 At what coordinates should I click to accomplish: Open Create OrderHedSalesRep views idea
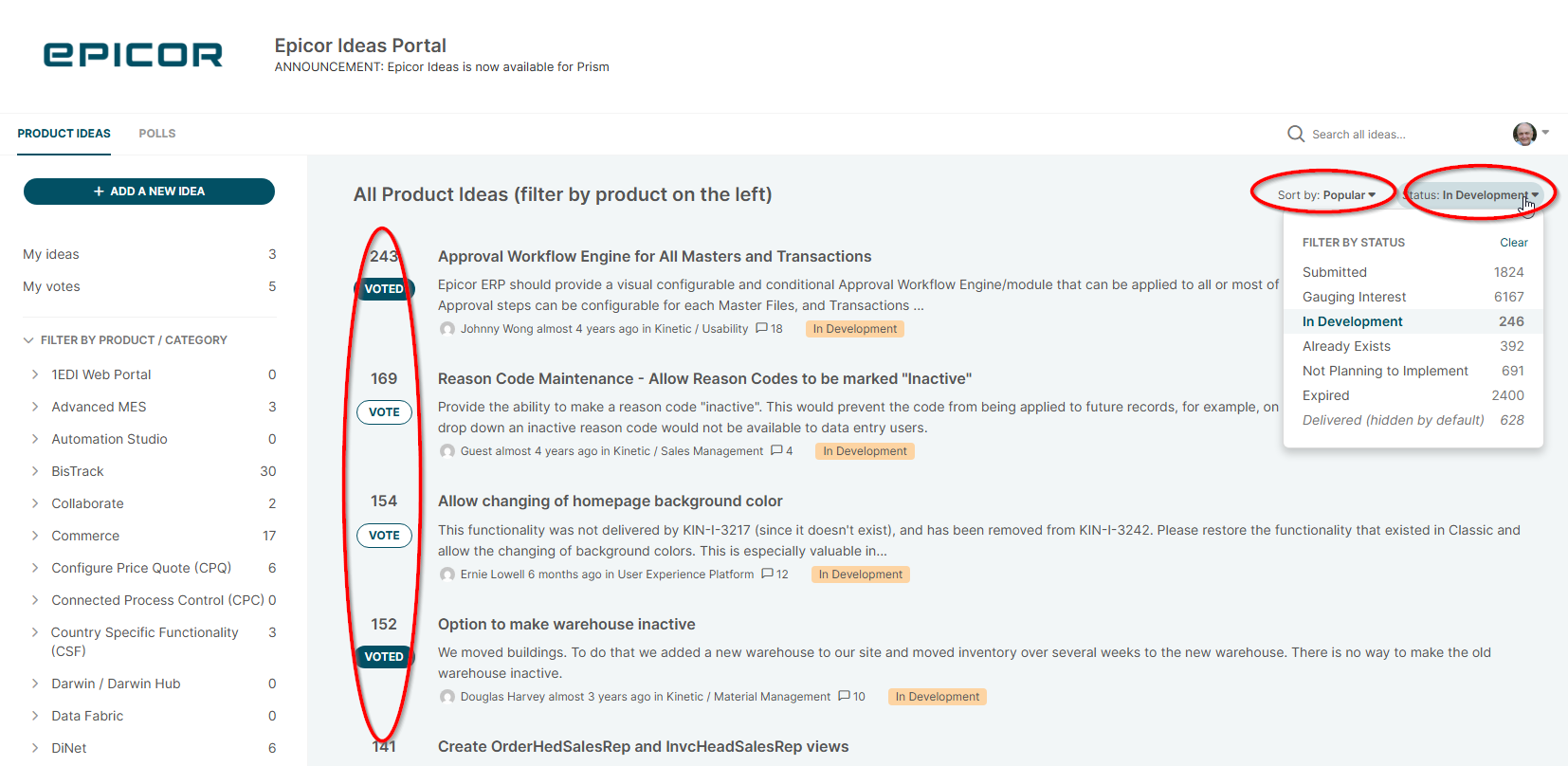coord(643,747)
